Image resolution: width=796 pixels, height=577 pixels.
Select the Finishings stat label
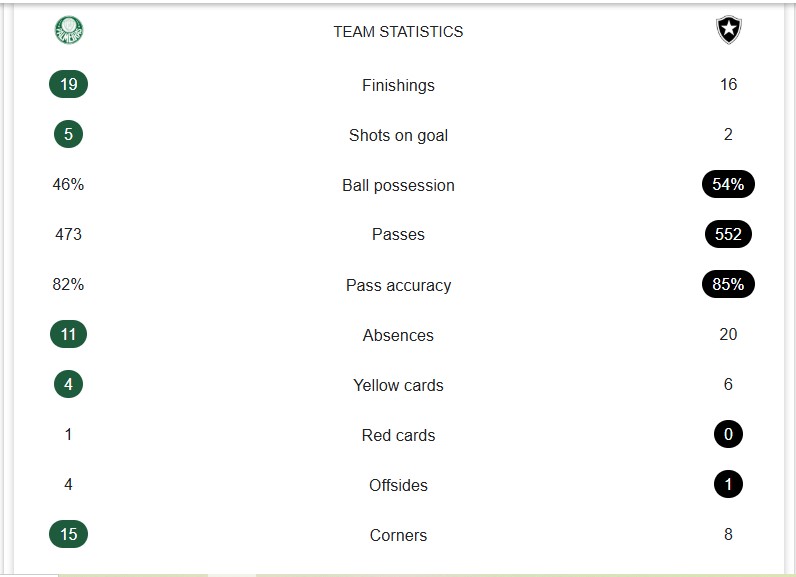click(x=398, y=86)
